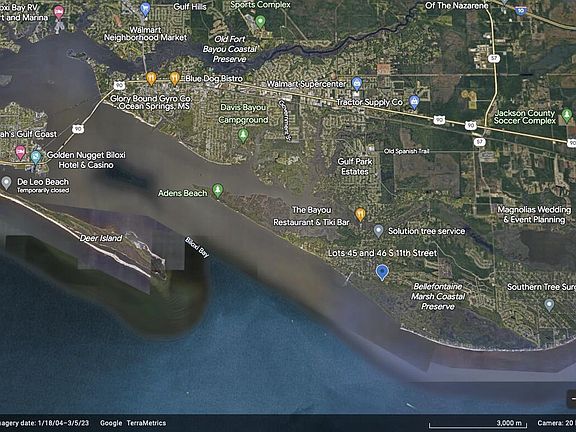Open the De Leo Beach gray pin
The width and height of the screenshot is (576, 432).
[6, 183]
